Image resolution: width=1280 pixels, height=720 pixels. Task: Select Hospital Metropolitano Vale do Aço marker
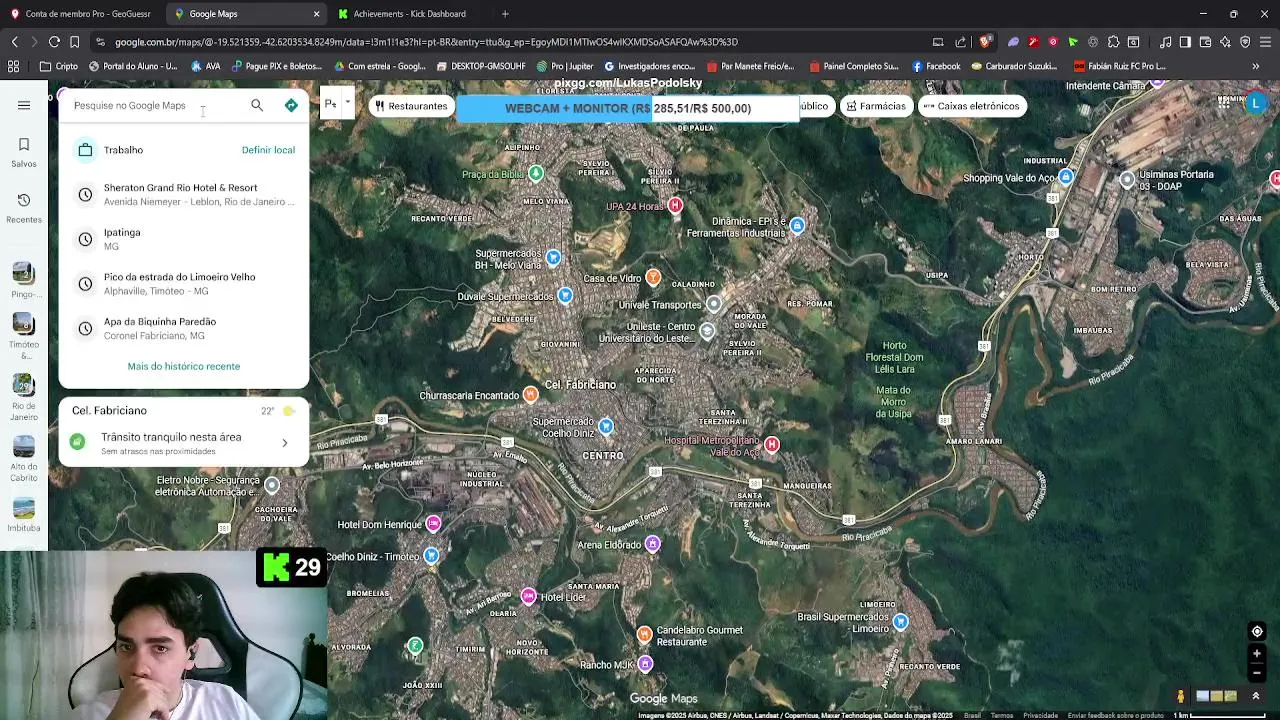point(771,444)
